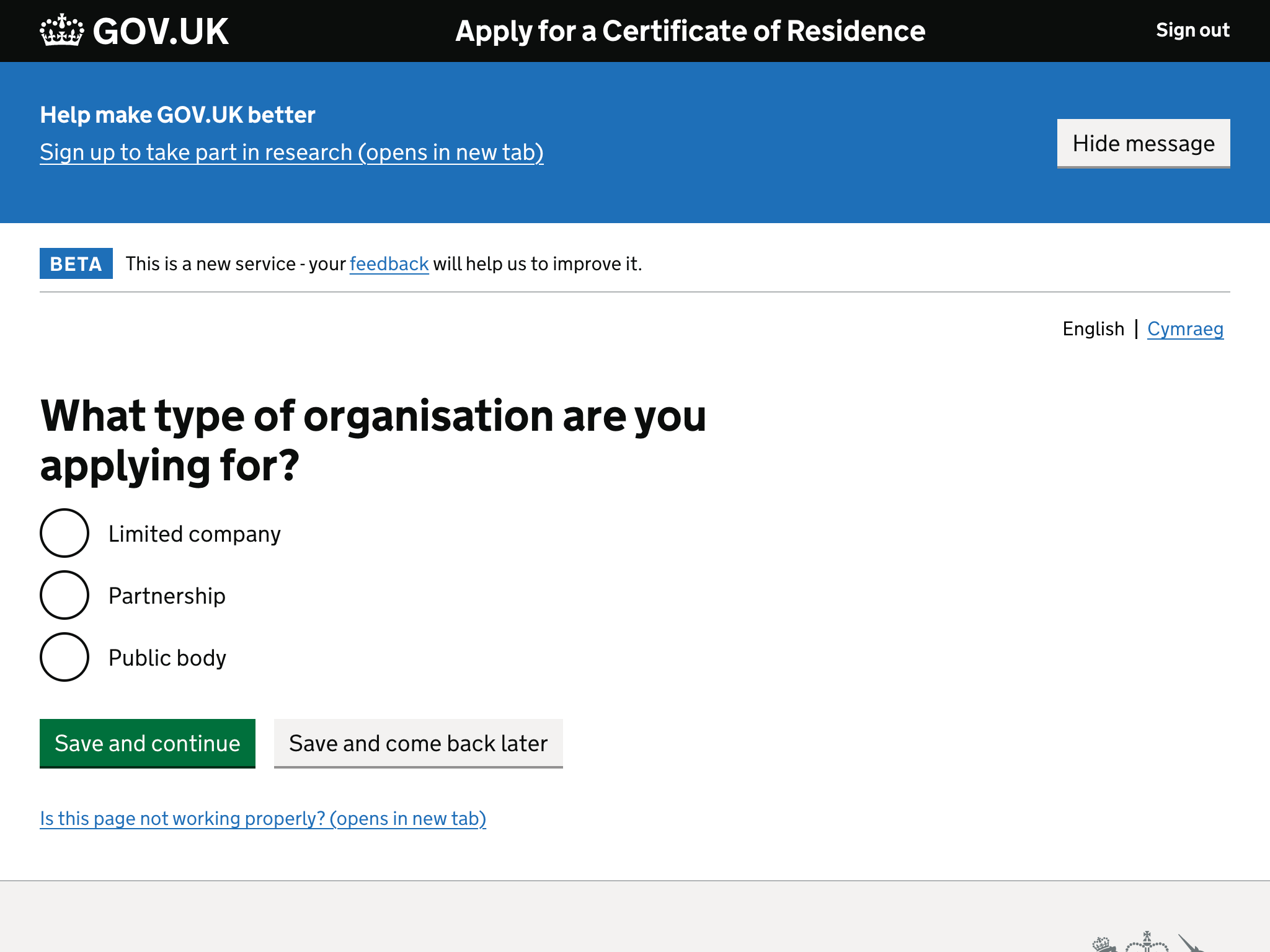This screenshot has width=1270, height=952.
Task: Click the BETA phase banner tag
Action: pyautogui.click(x=76, y=263)
